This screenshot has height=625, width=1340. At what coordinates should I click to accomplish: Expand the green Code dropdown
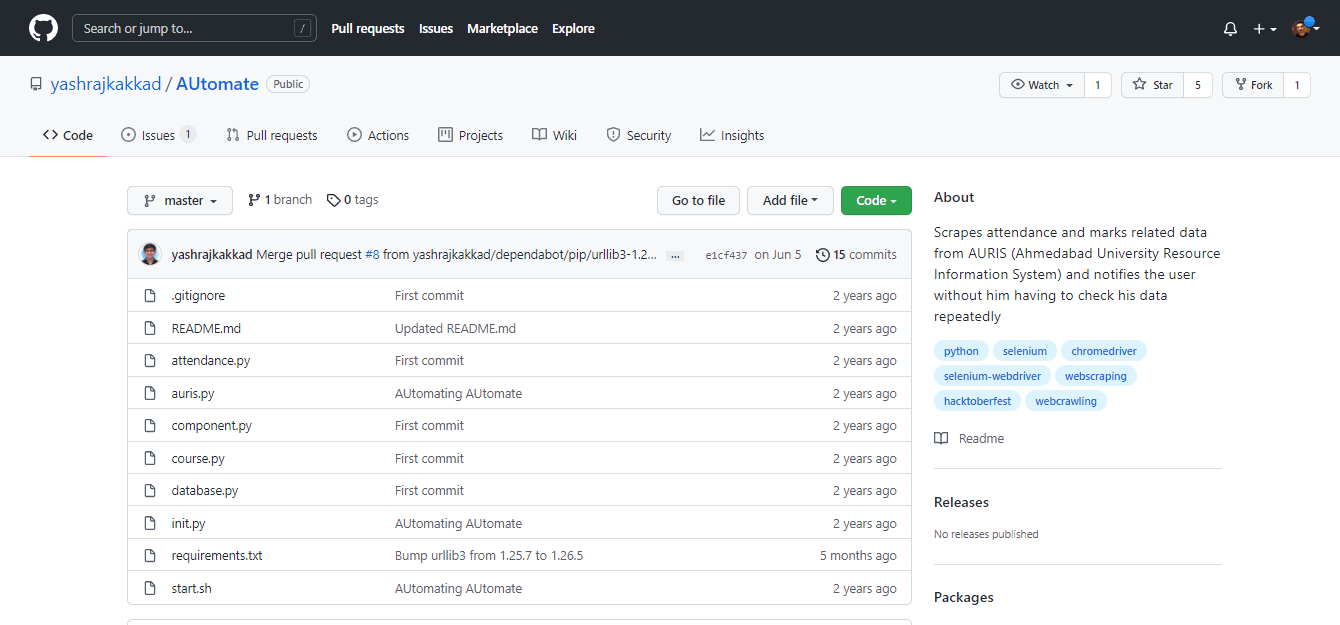(876, 200)
